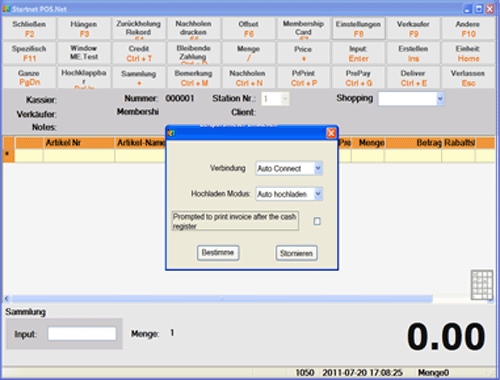Click the Verlassen Esc button
This screenshot has width=500, height=380.
(468, 78)
